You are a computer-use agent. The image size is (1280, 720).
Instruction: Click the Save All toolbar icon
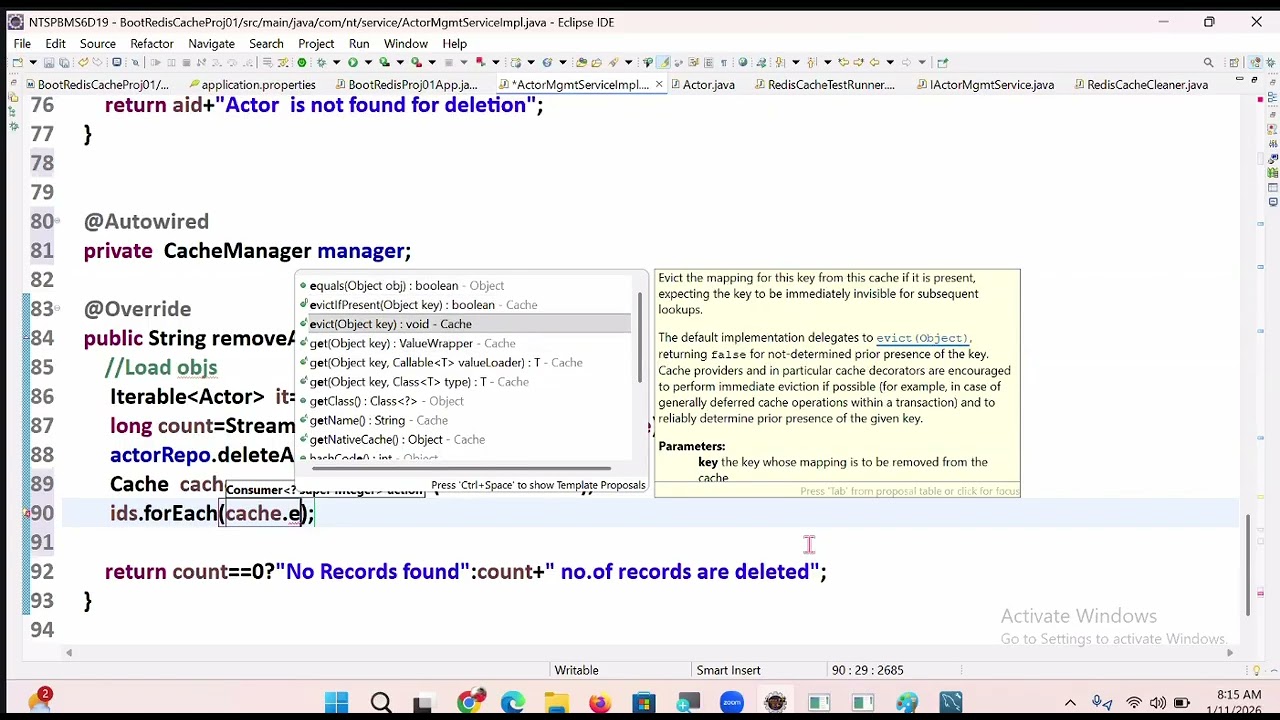click(64, 63)
